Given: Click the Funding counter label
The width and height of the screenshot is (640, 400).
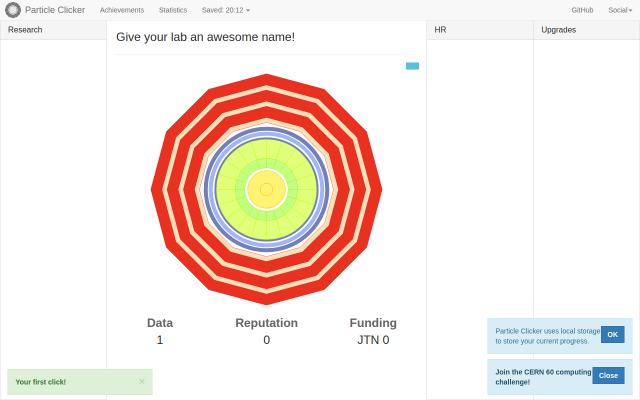Looking at the screenshot, I should pos(373,323).
